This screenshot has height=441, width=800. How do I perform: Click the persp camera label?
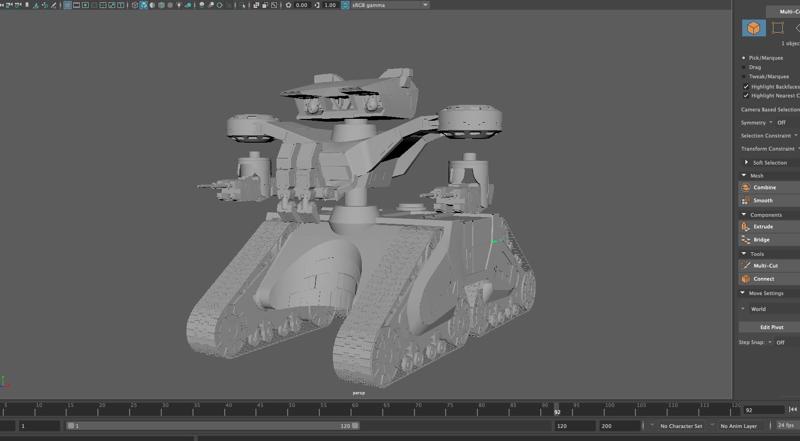click(x=359, y=393)
